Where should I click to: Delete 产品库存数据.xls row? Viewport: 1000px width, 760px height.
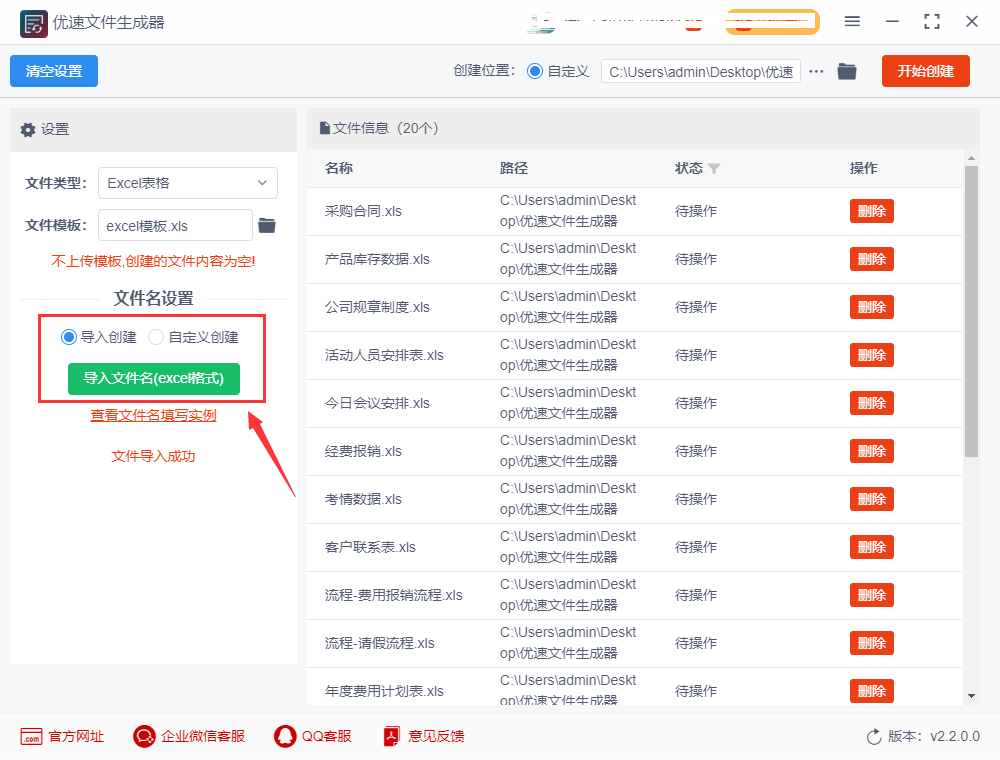point(871,259)
